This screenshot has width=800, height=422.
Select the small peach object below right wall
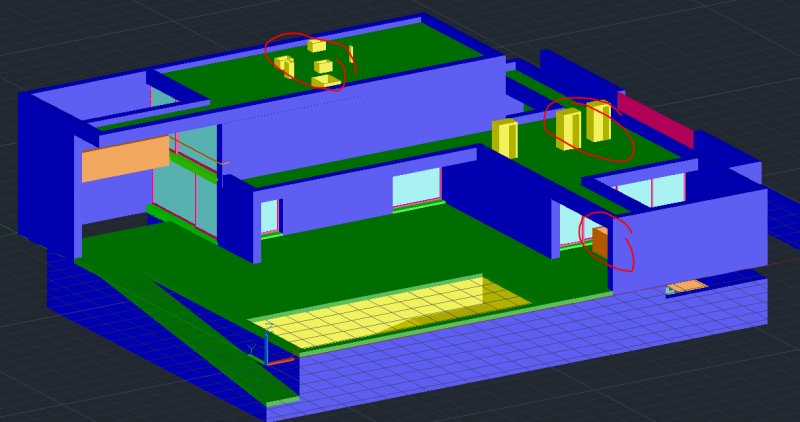[688, 286]
